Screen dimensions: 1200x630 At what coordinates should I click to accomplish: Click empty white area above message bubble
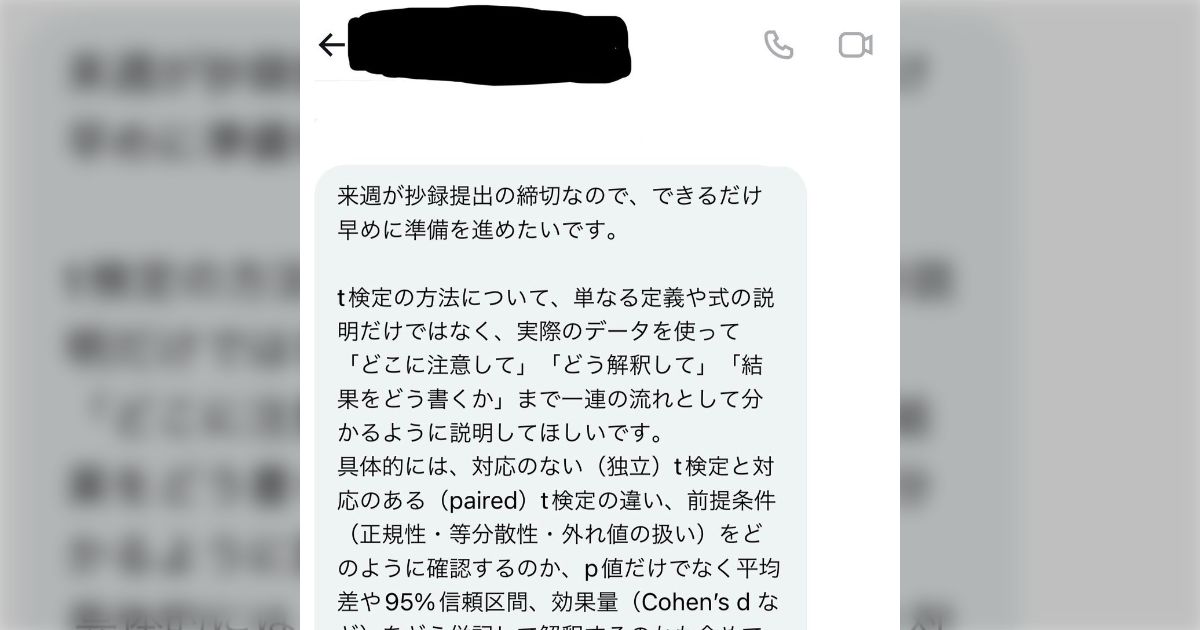pyautogui.click(x=600, y=125)
